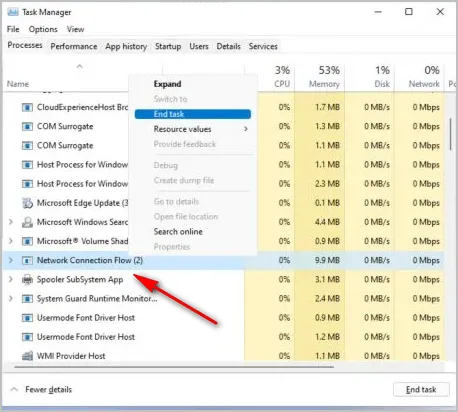Click the WMI Provider Host icon
Screen dimensions: 458x412
pos(27,356)
